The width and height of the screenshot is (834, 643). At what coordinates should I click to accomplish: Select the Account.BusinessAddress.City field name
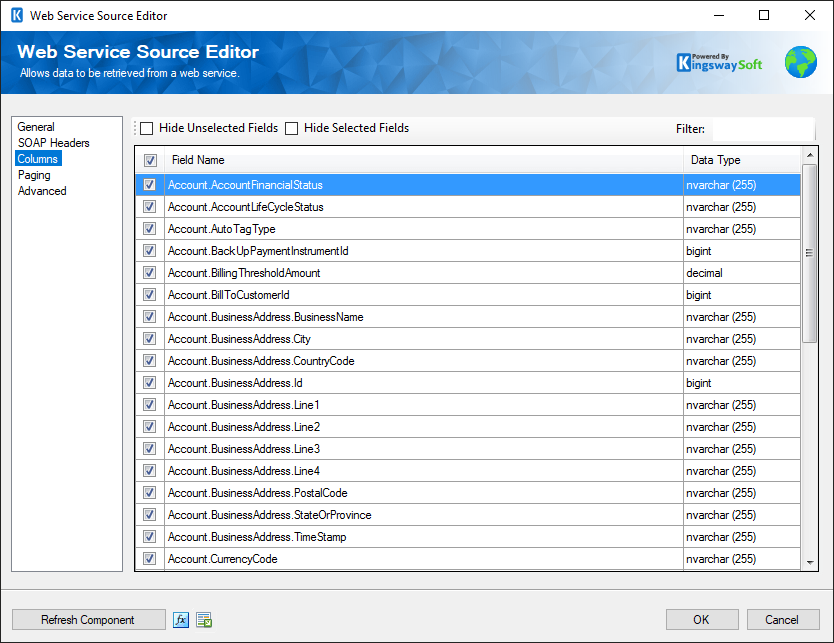pyautogui.click(x=239, y=339)
